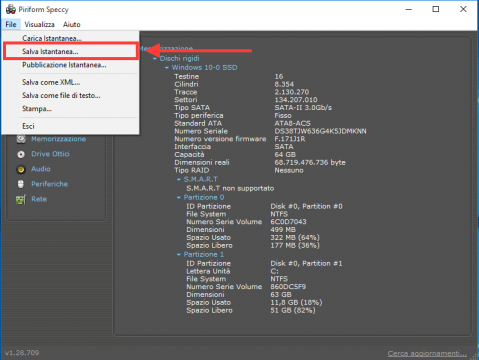479x360 pixels.
Task: Select the Audio speaker icon
Action: 21,169
